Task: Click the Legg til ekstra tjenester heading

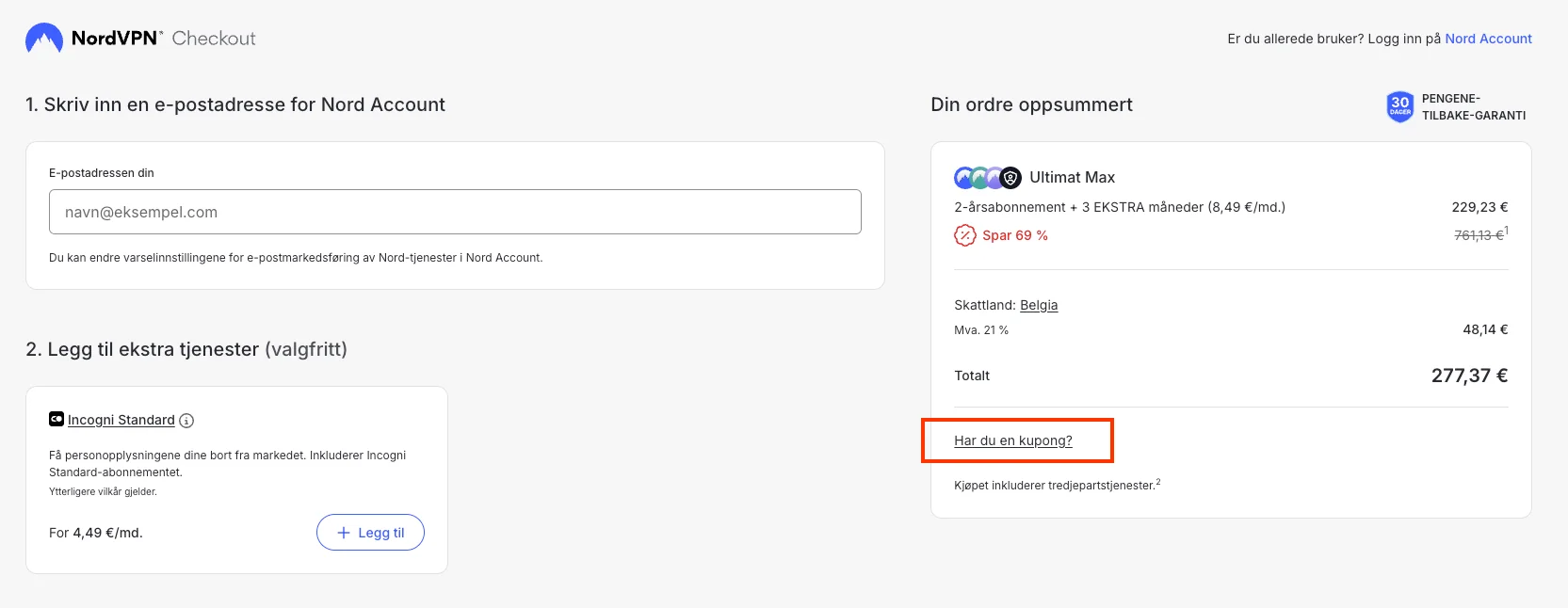Action: pyautogui.click(x=186, y=349)
